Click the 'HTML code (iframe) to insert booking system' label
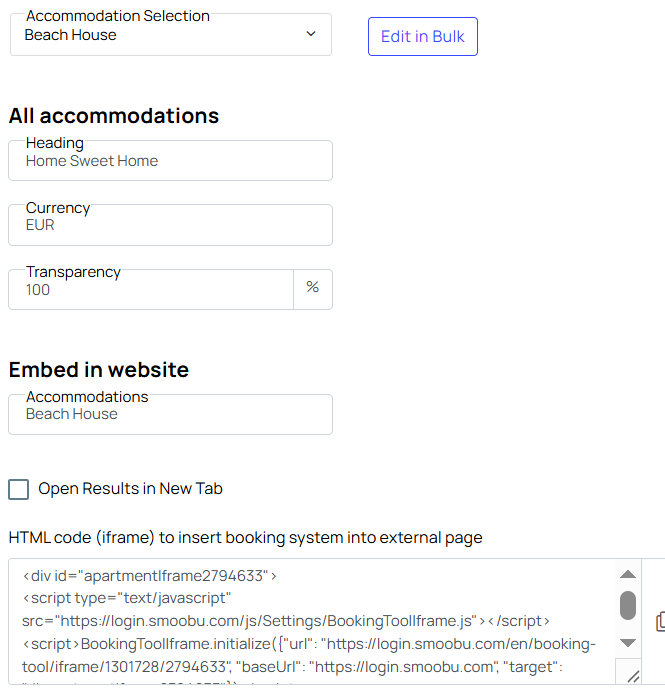The height and width of the screenshot is (694, 665). pyautogui.click(x=245, y=538)
